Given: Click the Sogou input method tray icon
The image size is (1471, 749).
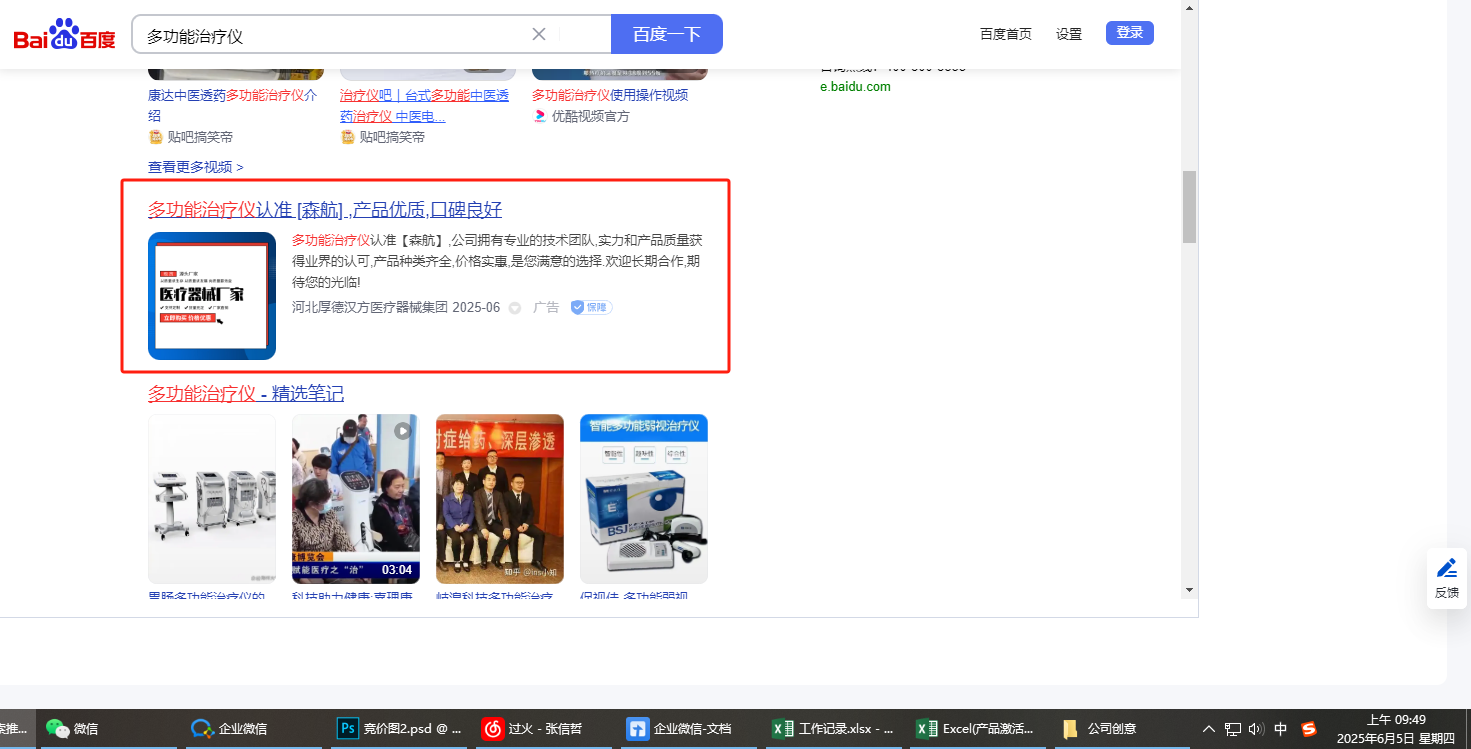Looking at the screenshot, I should click(x=1309, y=729).
